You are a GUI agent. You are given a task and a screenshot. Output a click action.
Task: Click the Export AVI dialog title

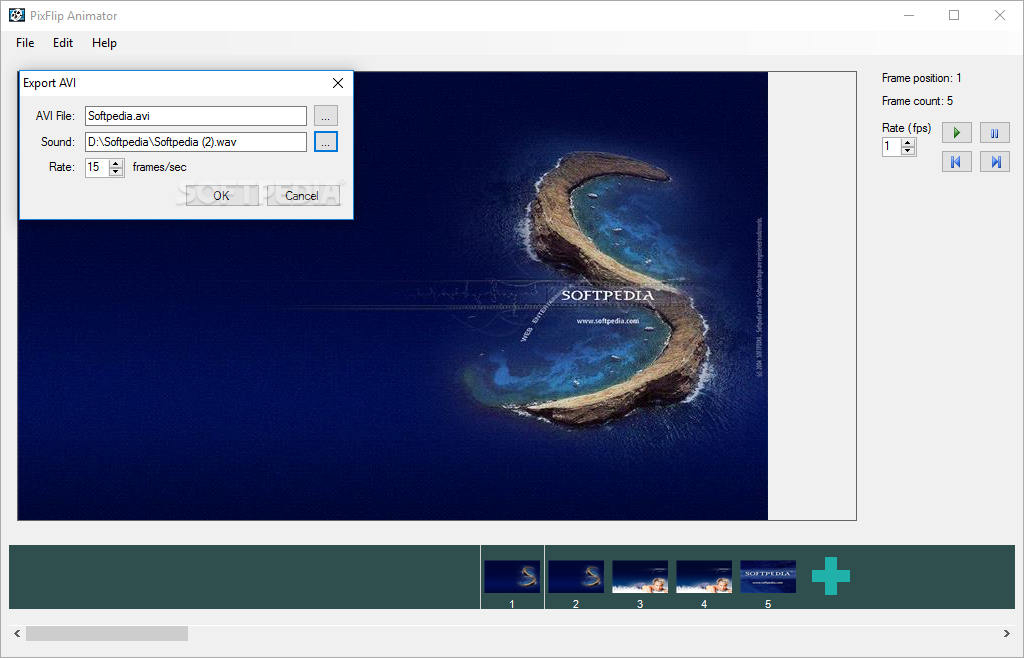point(50,83)
